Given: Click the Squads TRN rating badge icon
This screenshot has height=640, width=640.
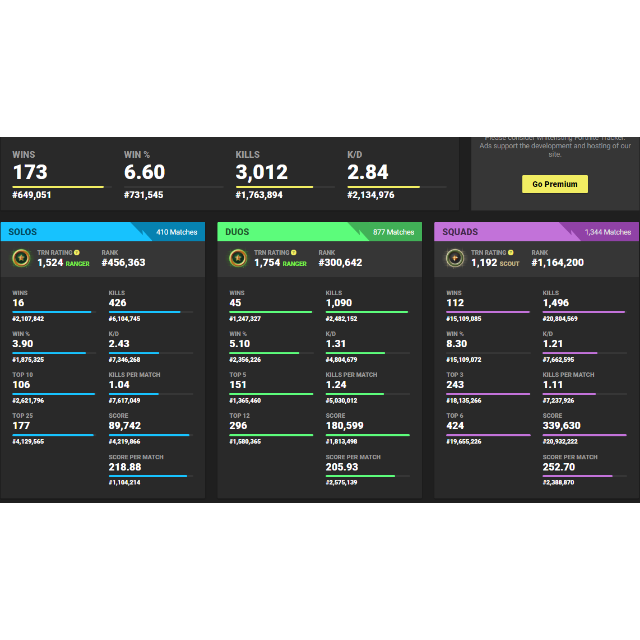Looking at the screenshot, I should 455,258.
